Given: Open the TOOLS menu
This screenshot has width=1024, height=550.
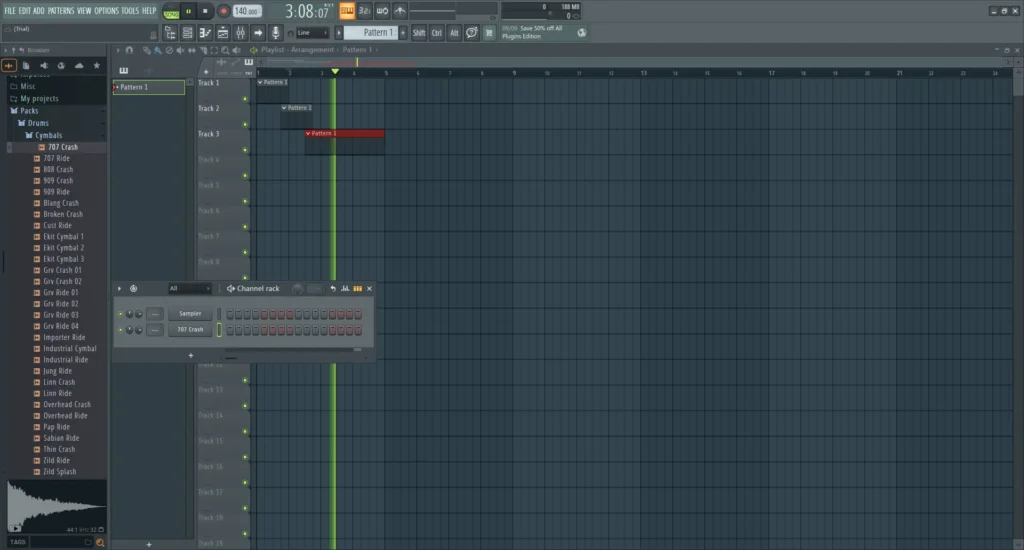Looking at the screenshot, I should [x=130, y=10].
